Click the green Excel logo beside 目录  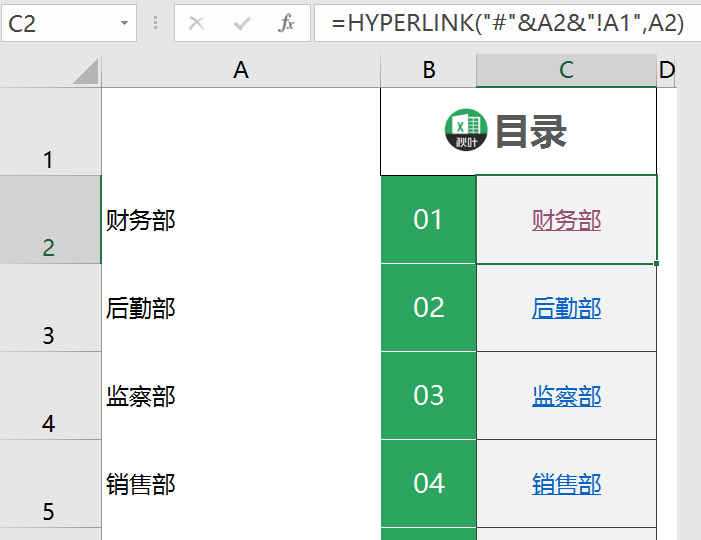(466, 130)
